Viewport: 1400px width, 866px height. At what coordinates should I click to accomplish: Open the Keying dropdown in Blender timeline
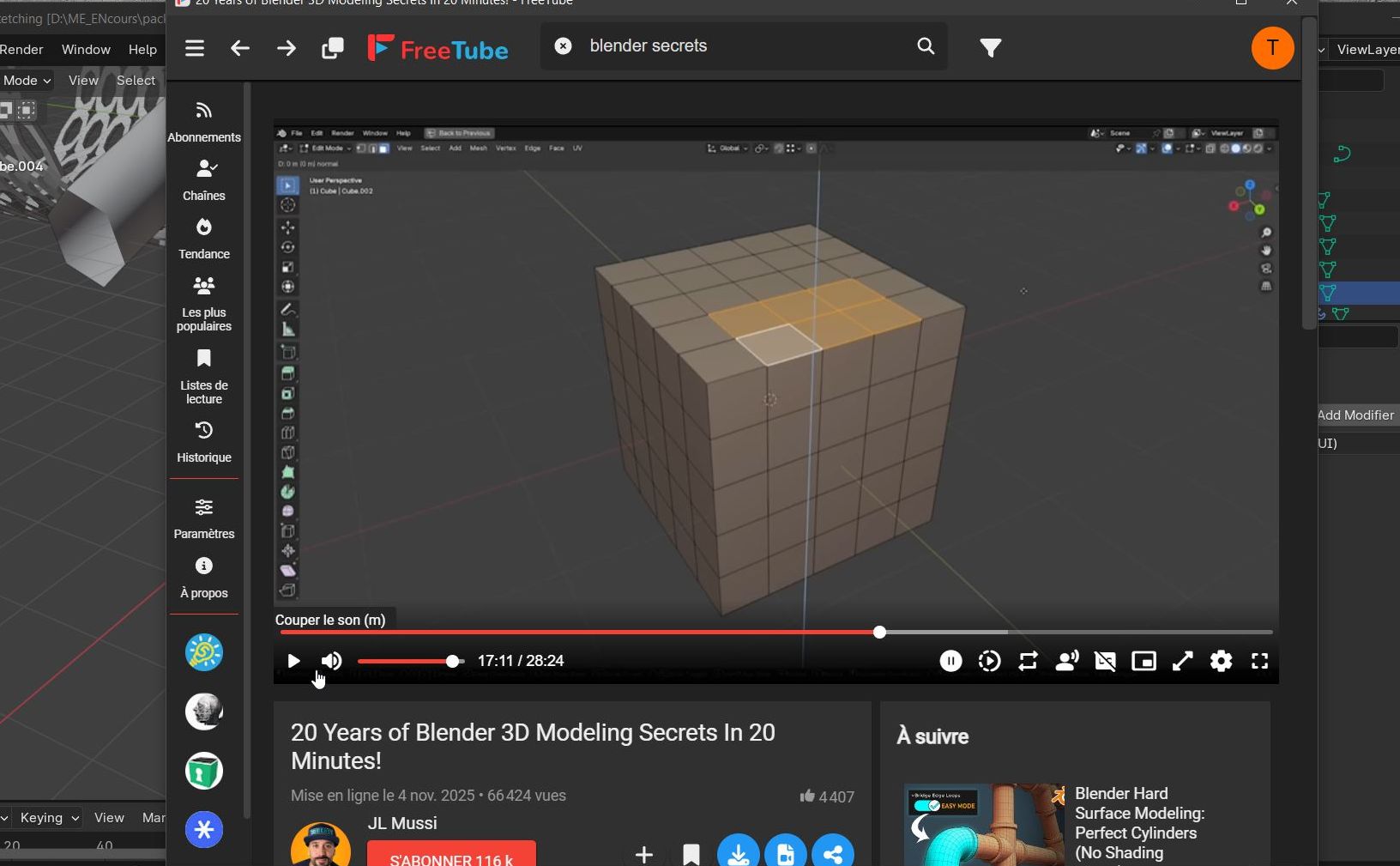[48, 818]
